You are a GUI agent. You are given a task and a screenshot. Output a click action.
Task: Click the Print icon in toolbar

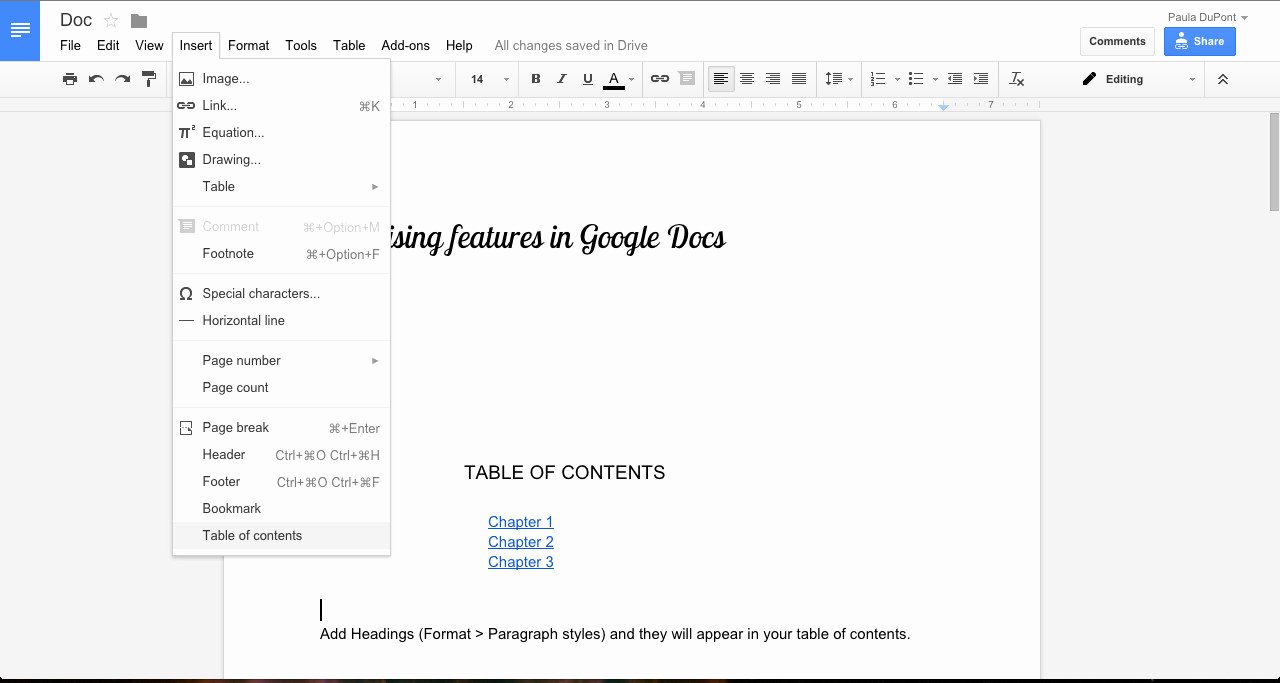pyautogui.click(x=69, y=79)
